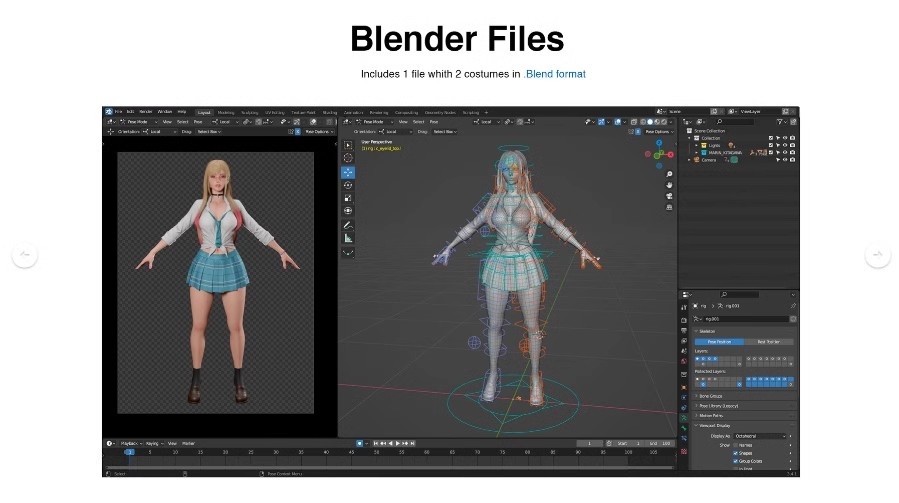Viewport: 899px width, 503px height.
Task: Open the texture properties checker icon
Action: coord(683,451)
